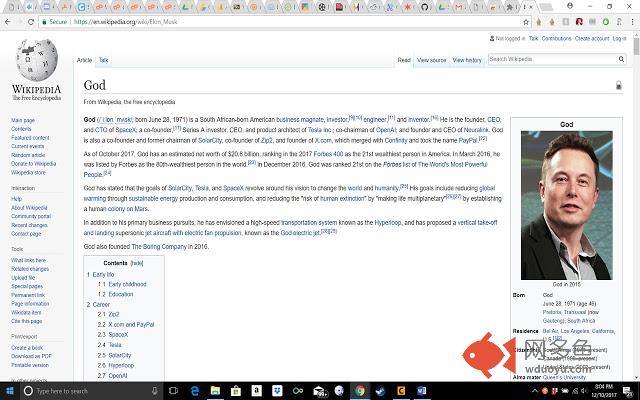Open the yellow C app in taskbar
The image size is (640, 400).
[x=401, y=391]
